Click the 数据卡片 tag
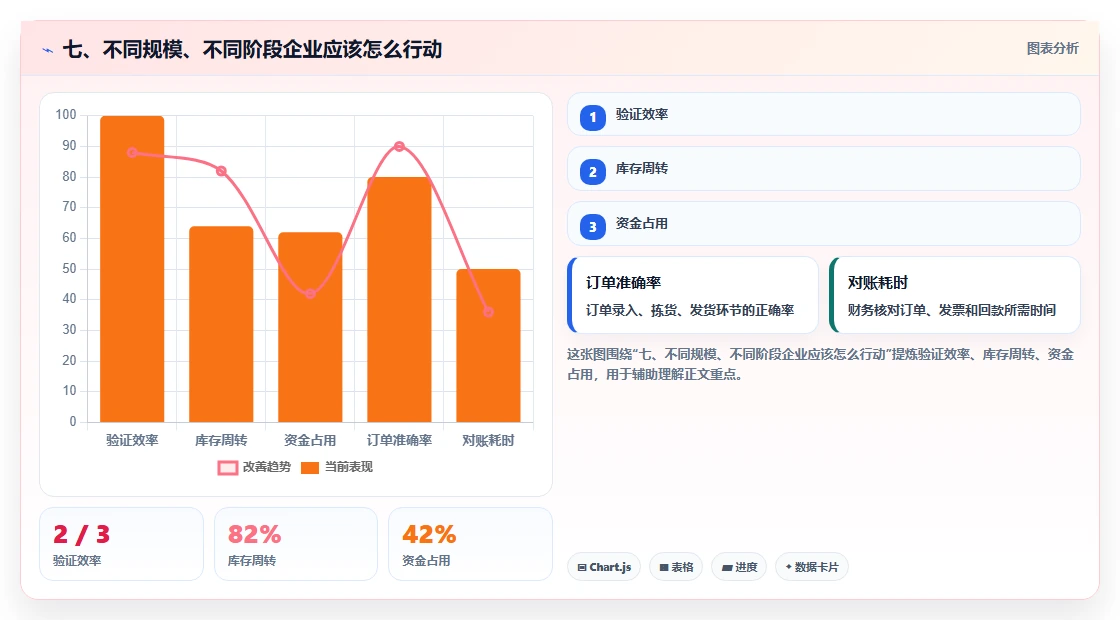 pos(811,567)
